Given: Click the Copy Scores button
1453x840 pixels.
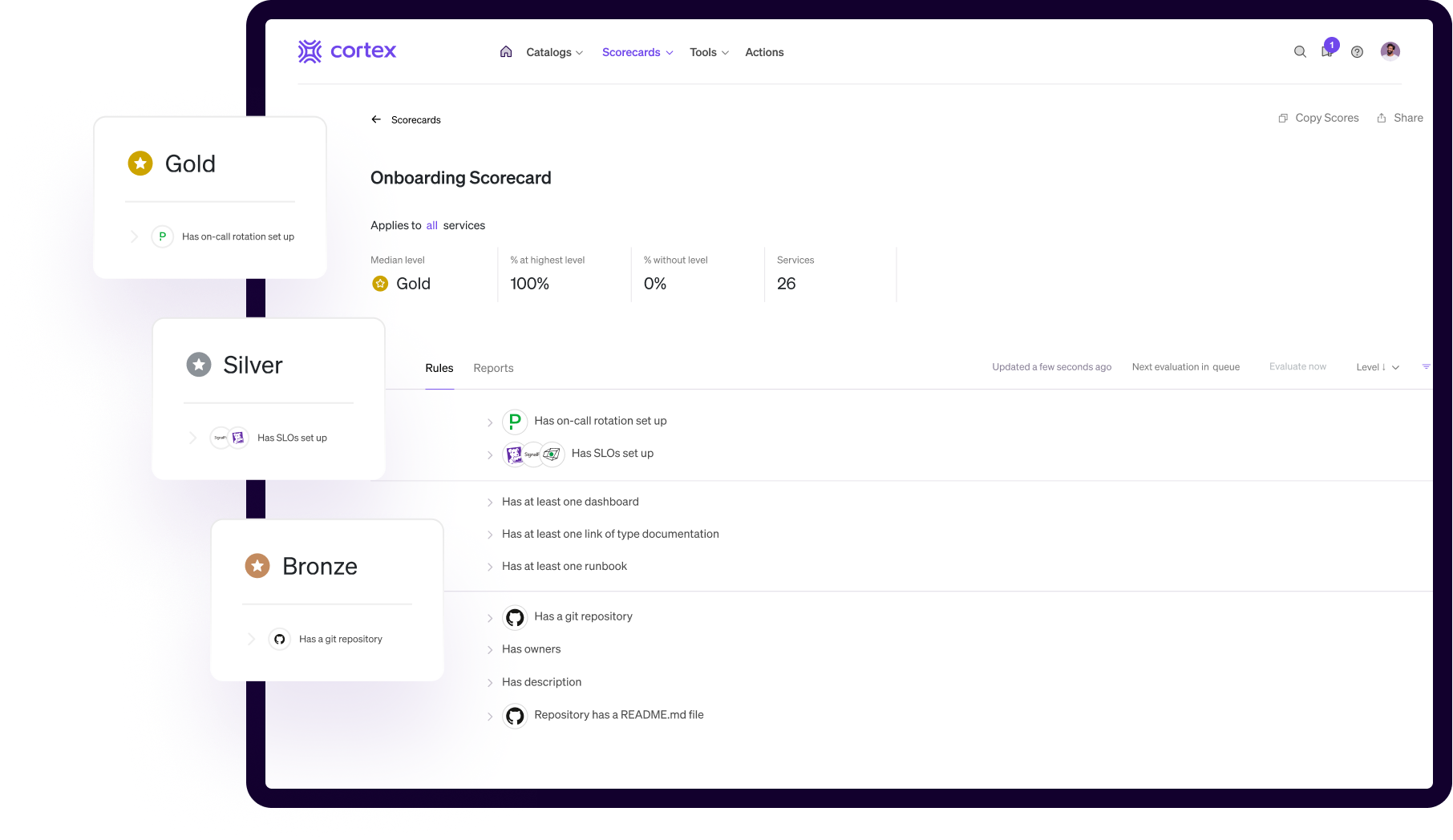Looking at the screenshot, I should click(x=1318, y=117).
